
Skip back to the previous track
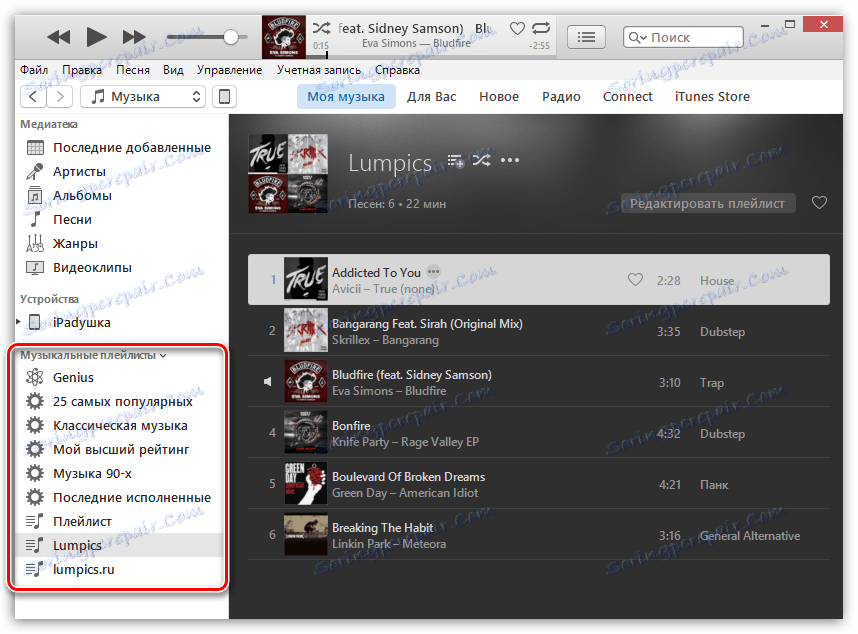pyautogui.click(x=59, y=37)
